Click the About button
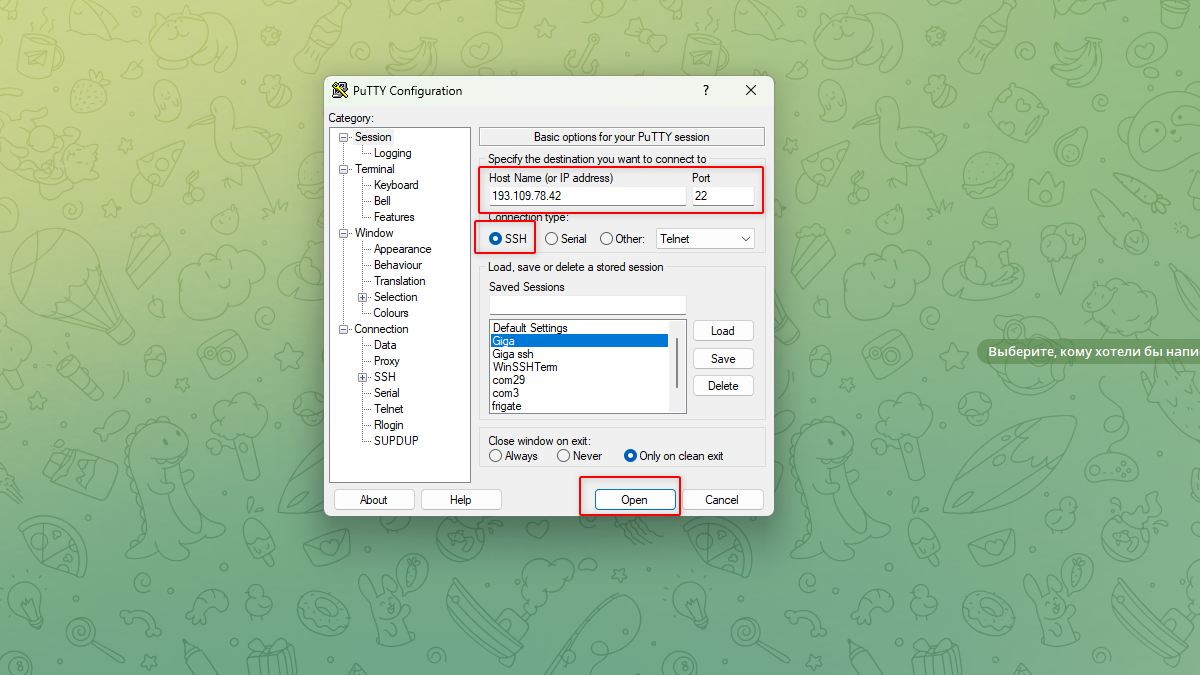This screenshot has width=1200, height=675. tap(374, 500)
